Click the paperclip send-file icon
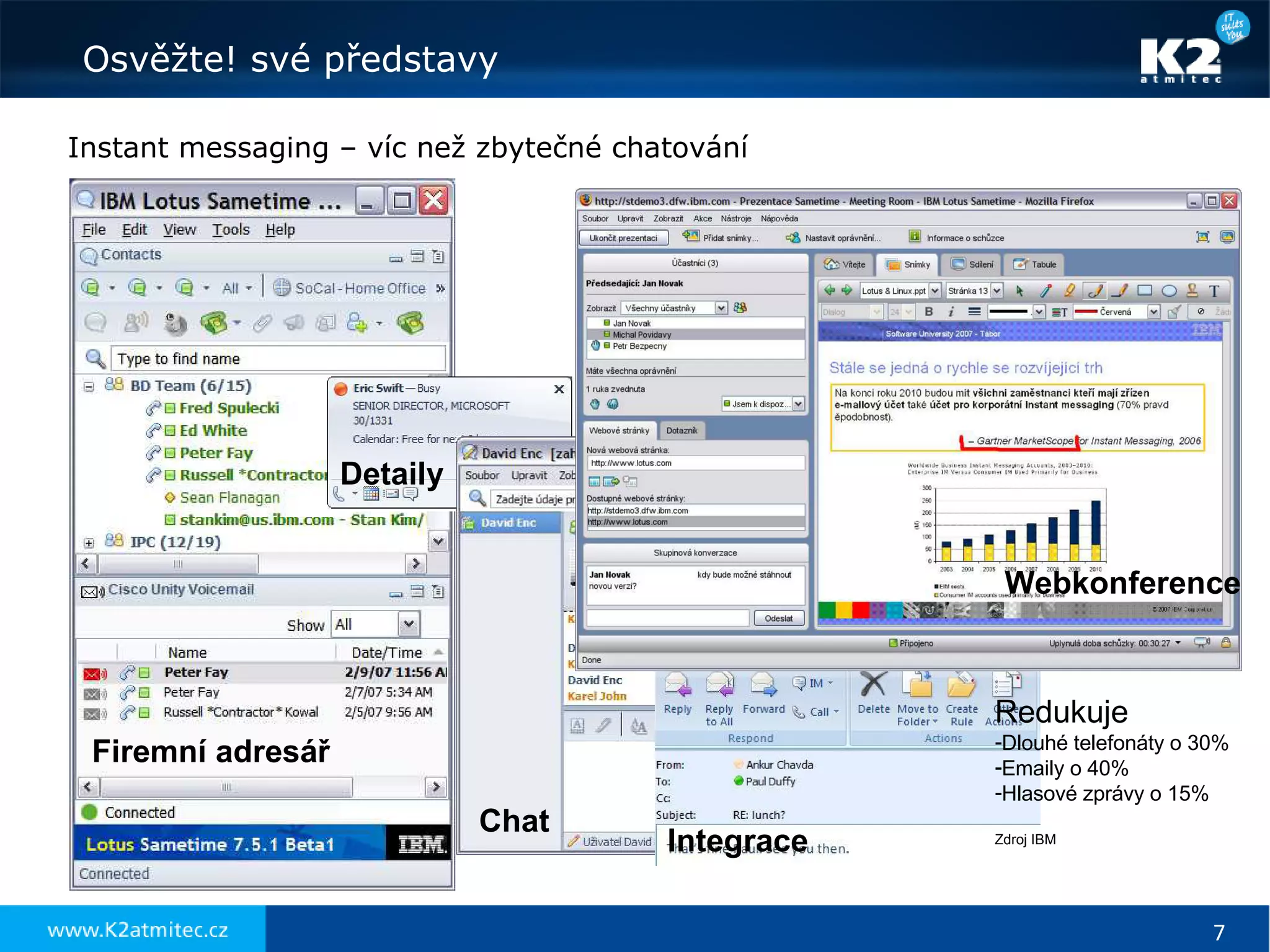Screen dimensions: 1270x952 (263, 323)
